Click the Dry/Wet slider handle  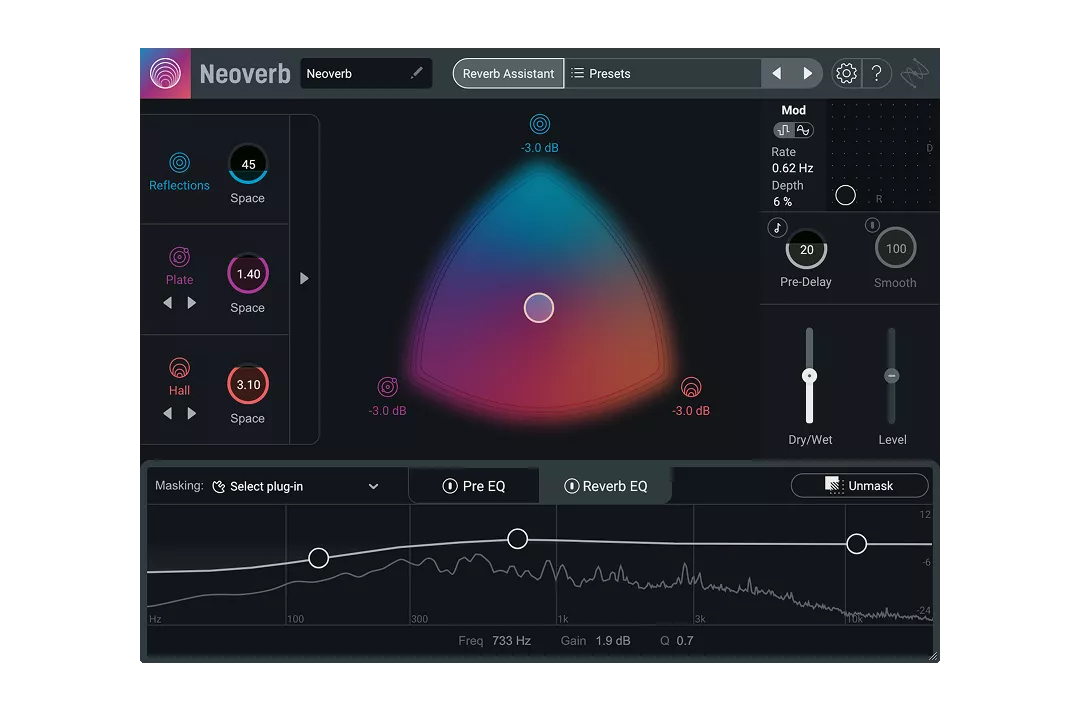[810, 377]
